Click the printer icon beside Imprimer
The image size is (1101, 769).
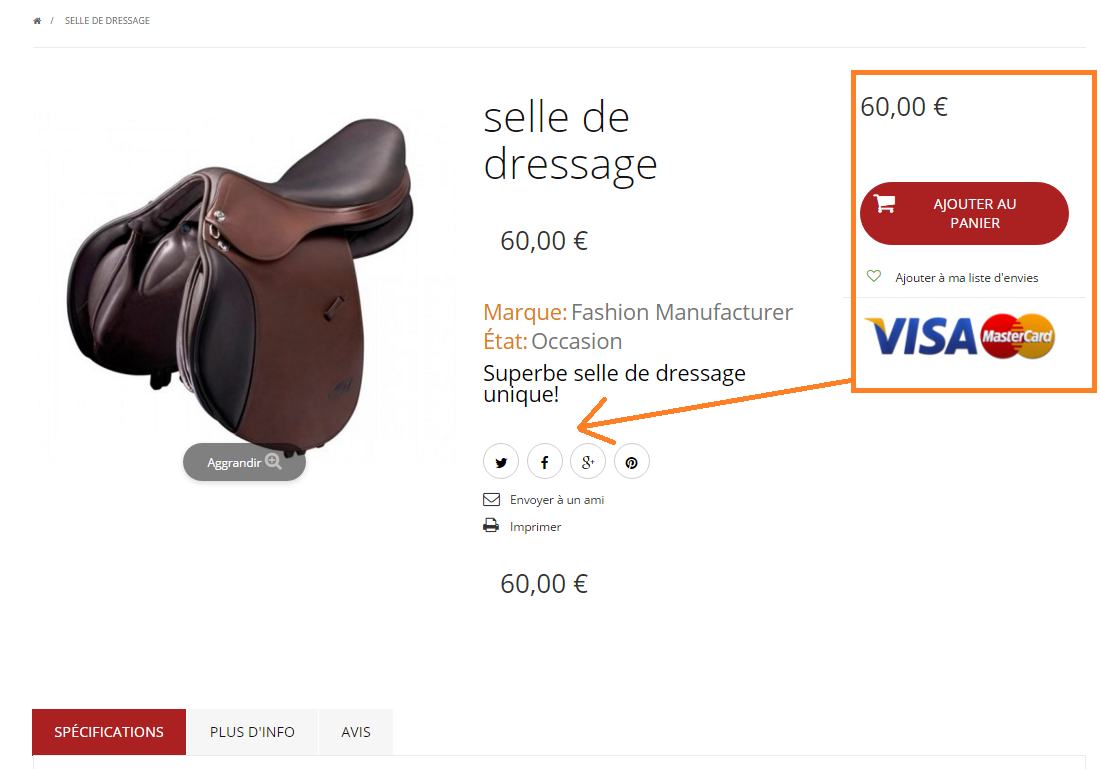coord(491,525)
